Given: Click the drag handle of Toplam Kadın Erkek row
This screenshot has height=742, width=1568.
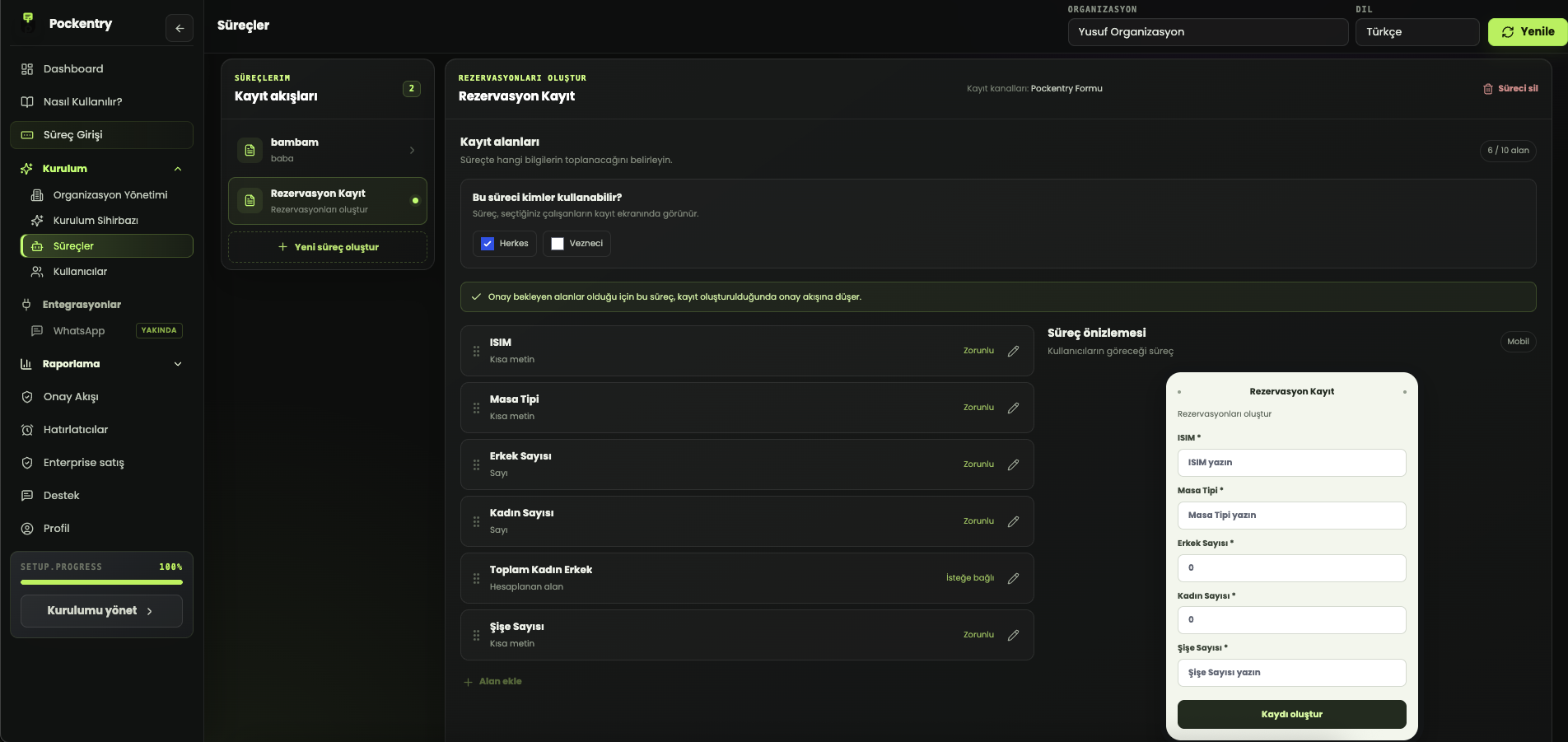Looking at the screenshot, I should [476, 578].
